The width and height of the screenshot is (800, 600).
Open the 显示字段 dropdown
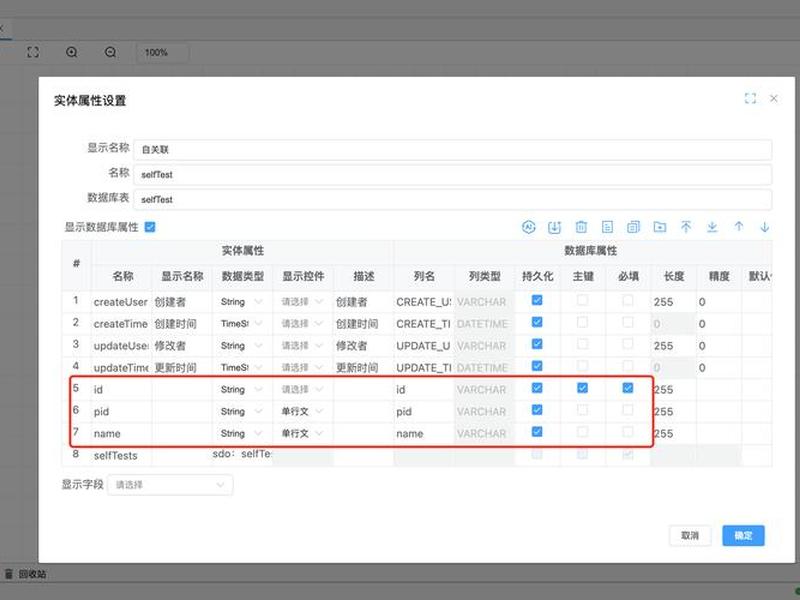[170, 485]
